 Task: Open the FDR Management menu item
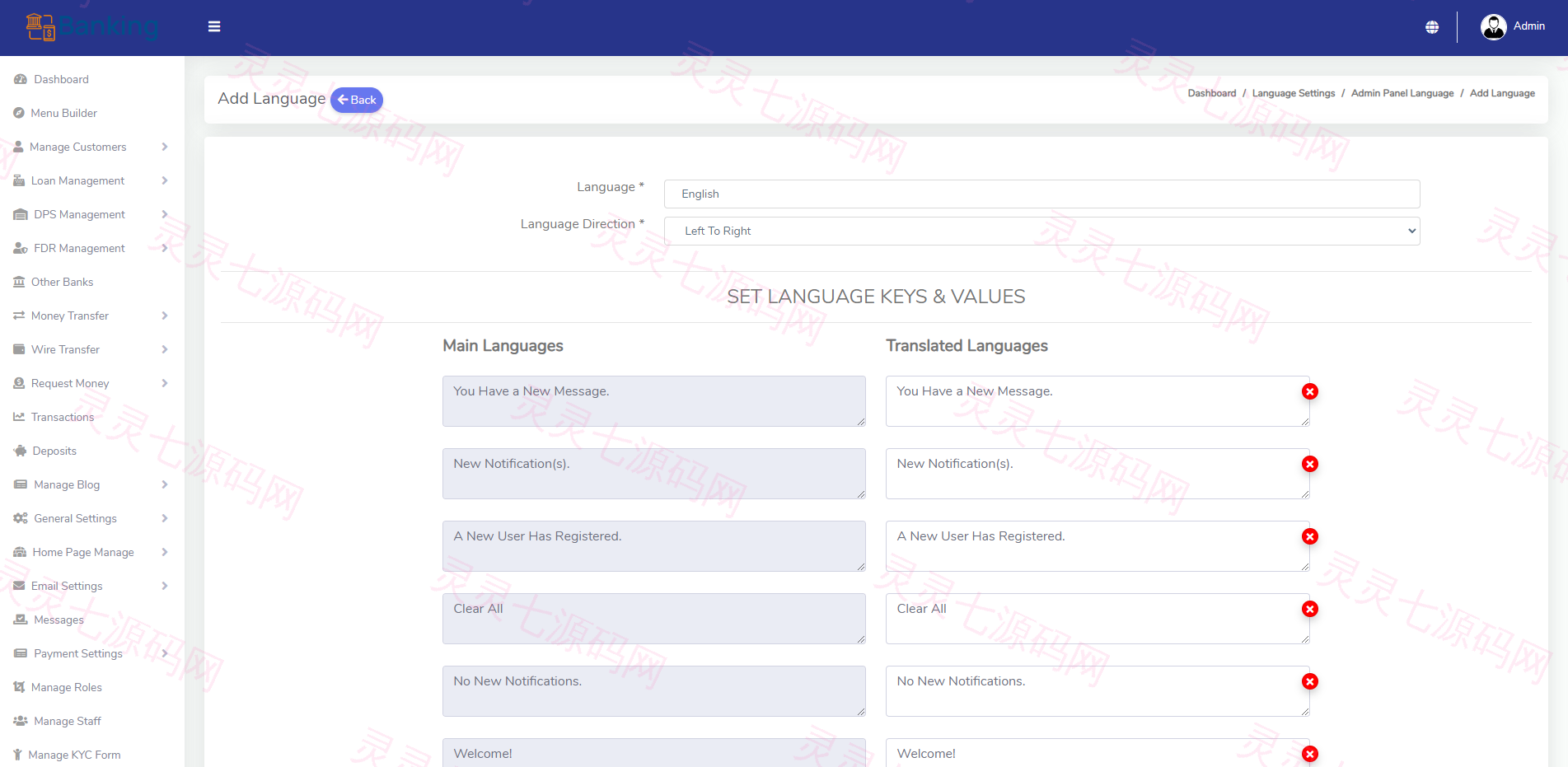coord(91,248)
